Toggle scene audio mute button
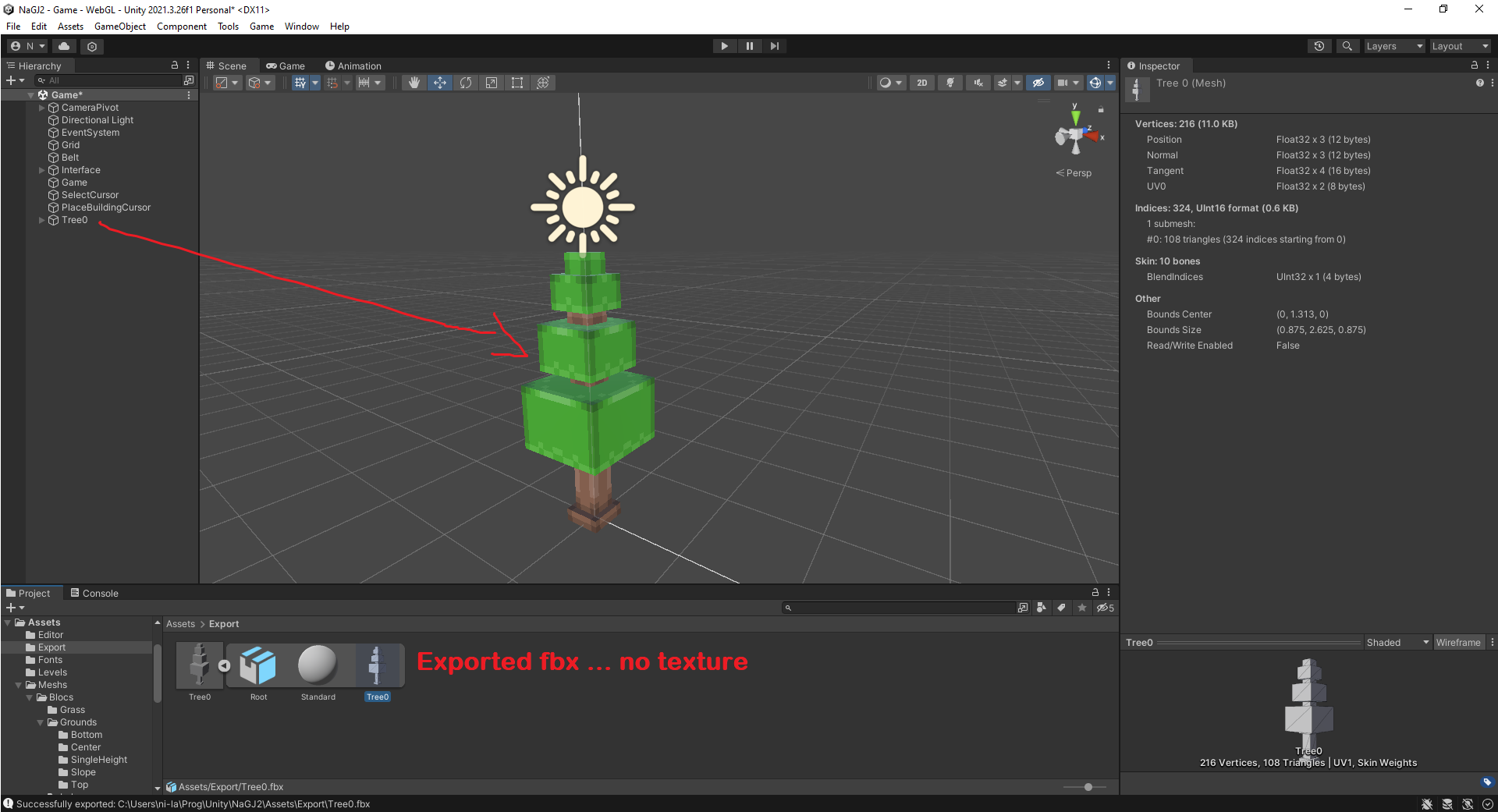The image size is (1498, 812). pyautogui.click(x=978, y=83)
